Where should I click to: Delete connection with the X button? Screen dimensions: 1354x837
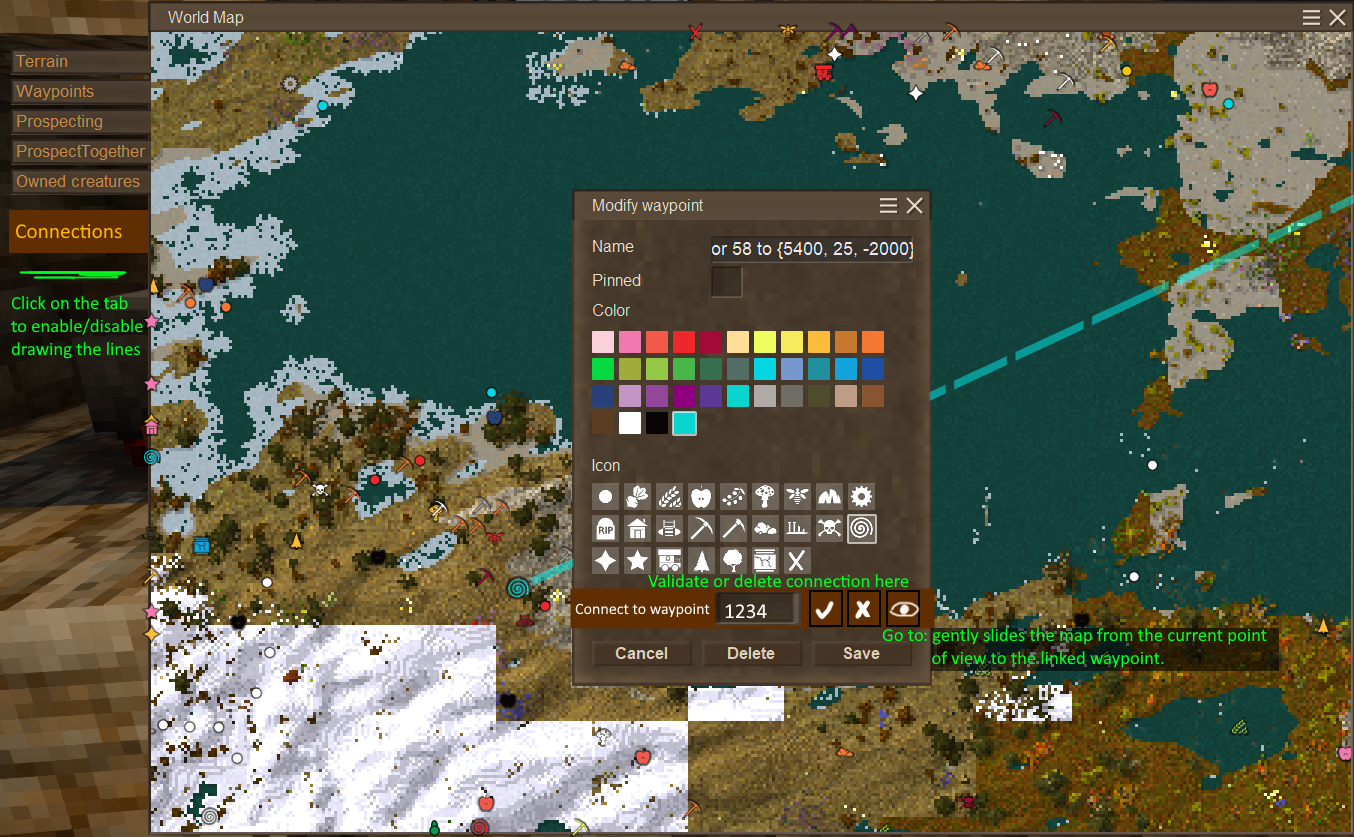coord(863,609)
